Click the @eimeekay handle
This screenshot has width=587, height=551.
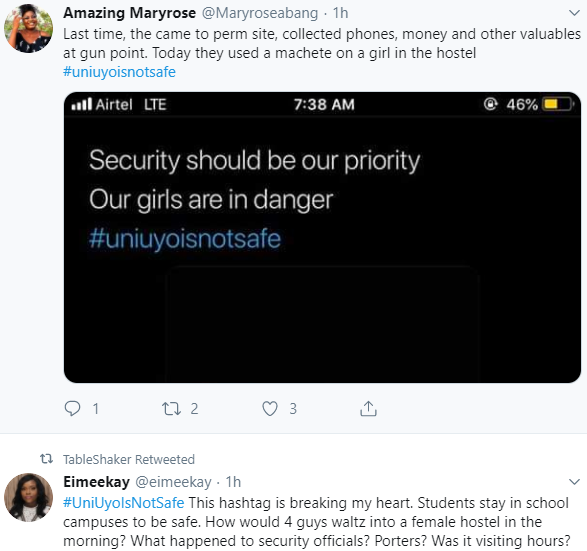tap(173, 482)
